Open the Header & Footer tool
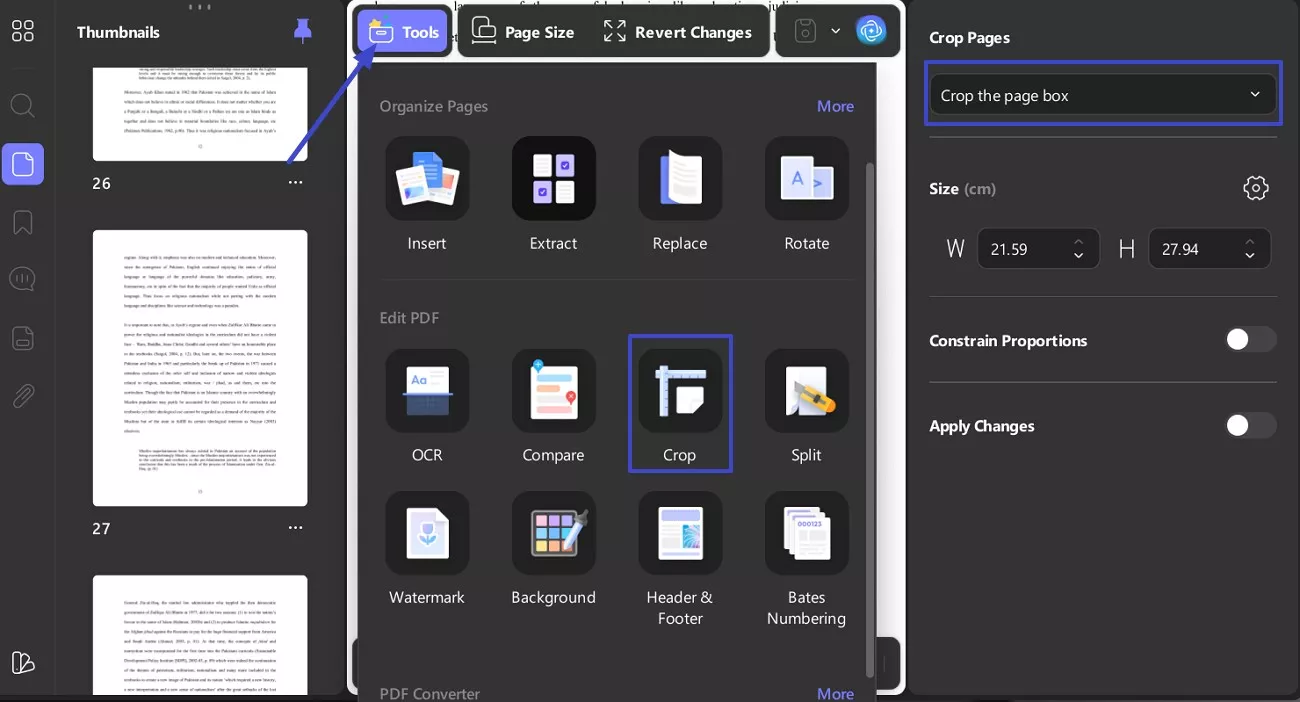This screenshot has height=702, width=1300. click(680, 558)
